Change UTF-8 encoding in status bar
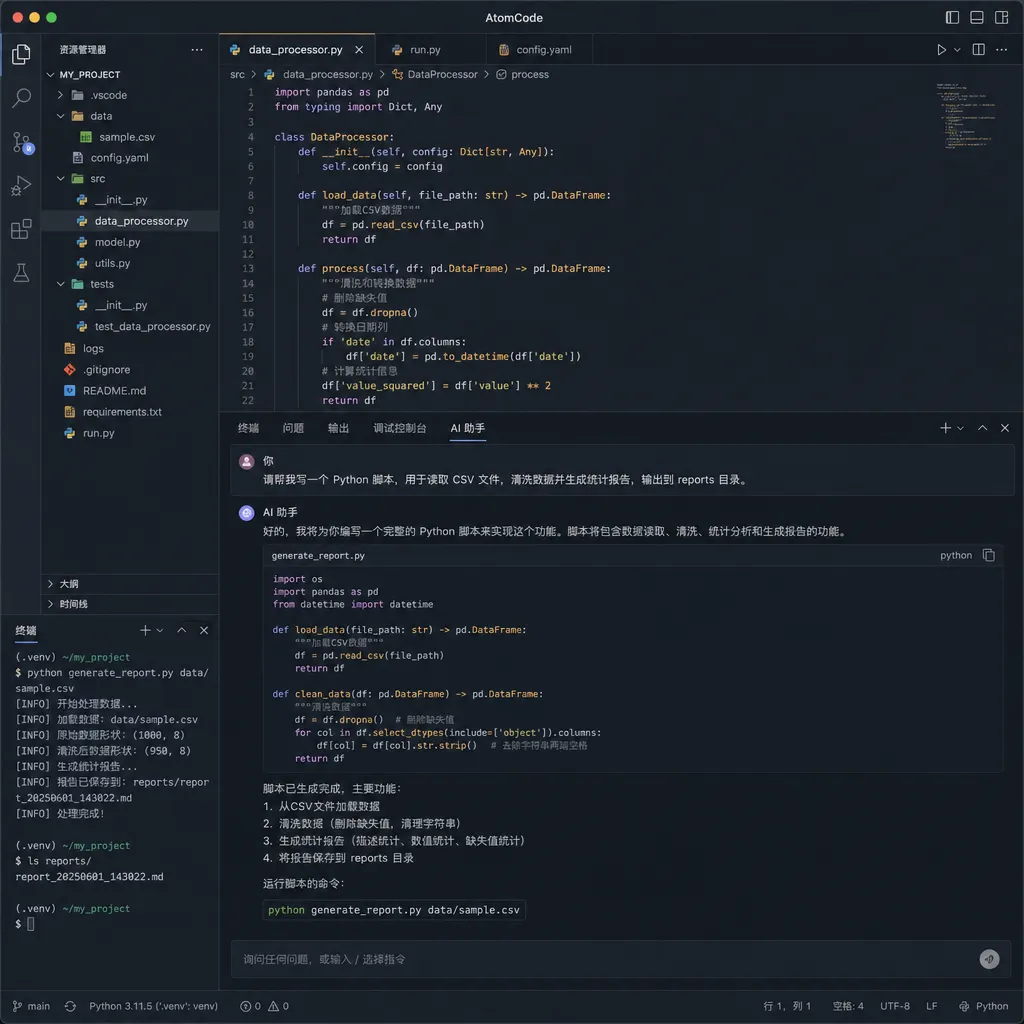The image size is (1024, 1024). [894, 1006]
